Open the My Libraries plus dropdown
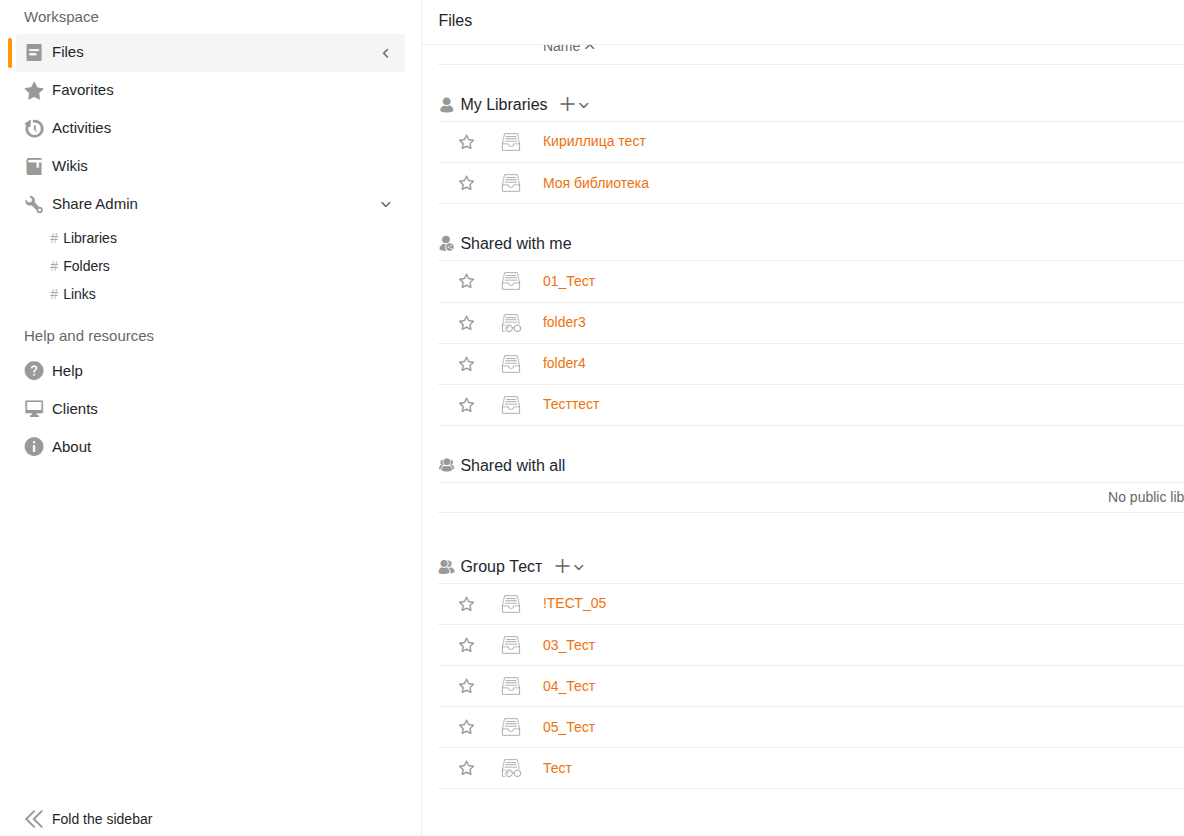This screenshot has height=836, width=1184. pyautogui.click(x=573, y=104)
